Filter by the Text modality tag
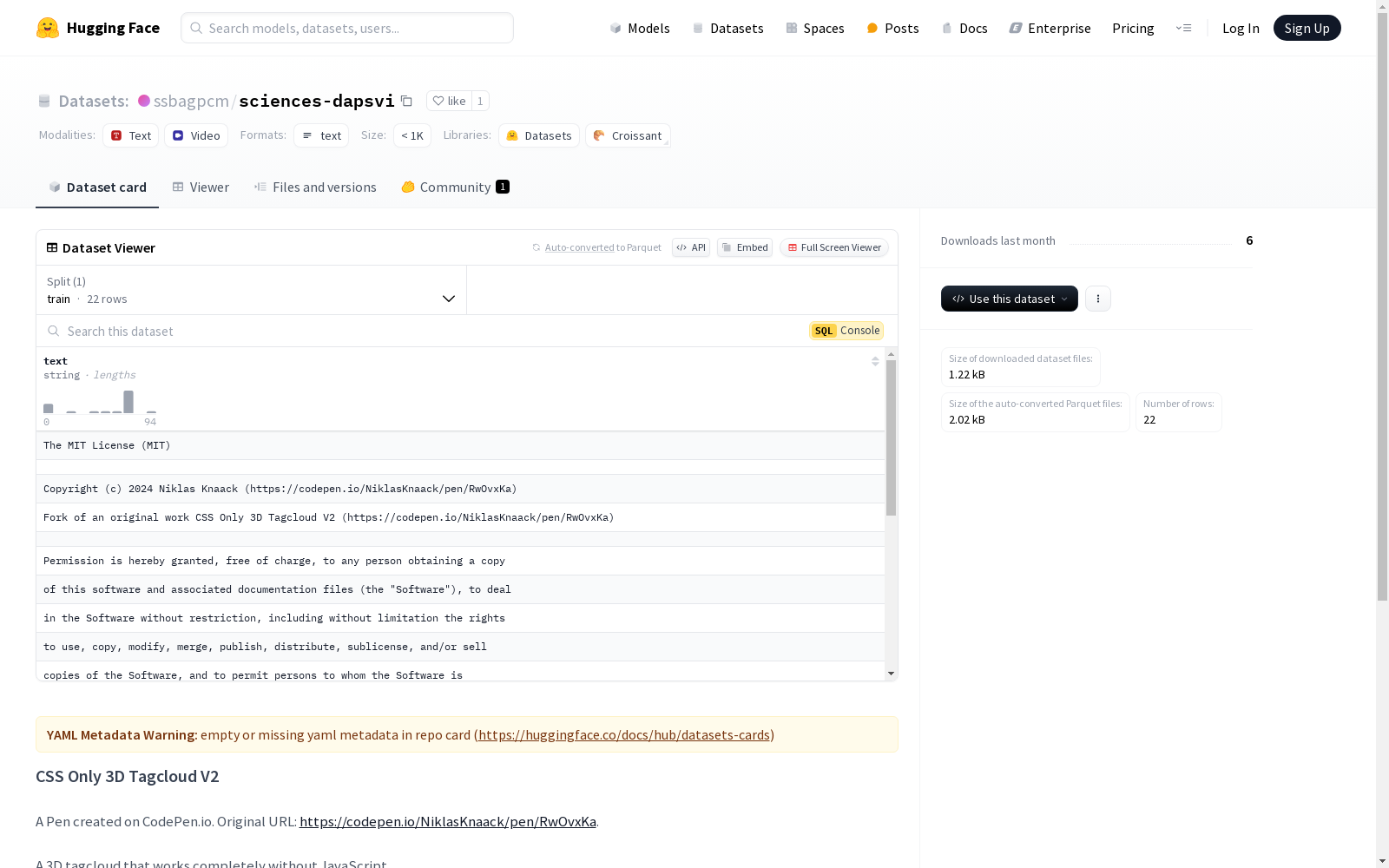Viewport: 1389px width, 868px height. pyautogui.click(x=131, y=135)
